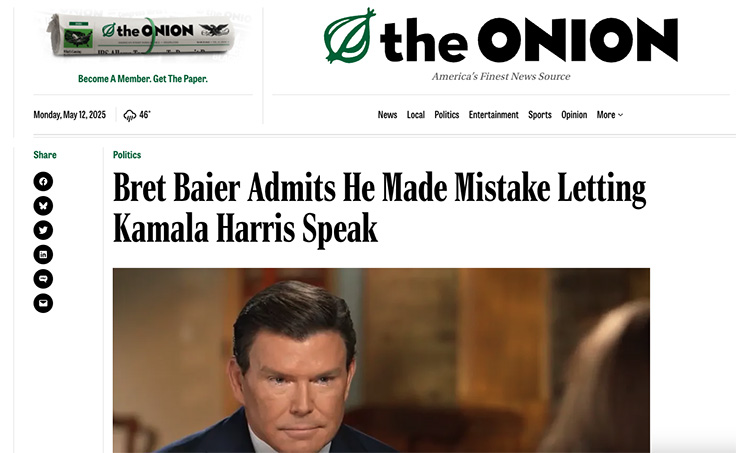
Task: Go to the Local section
Action: point(416,115)
